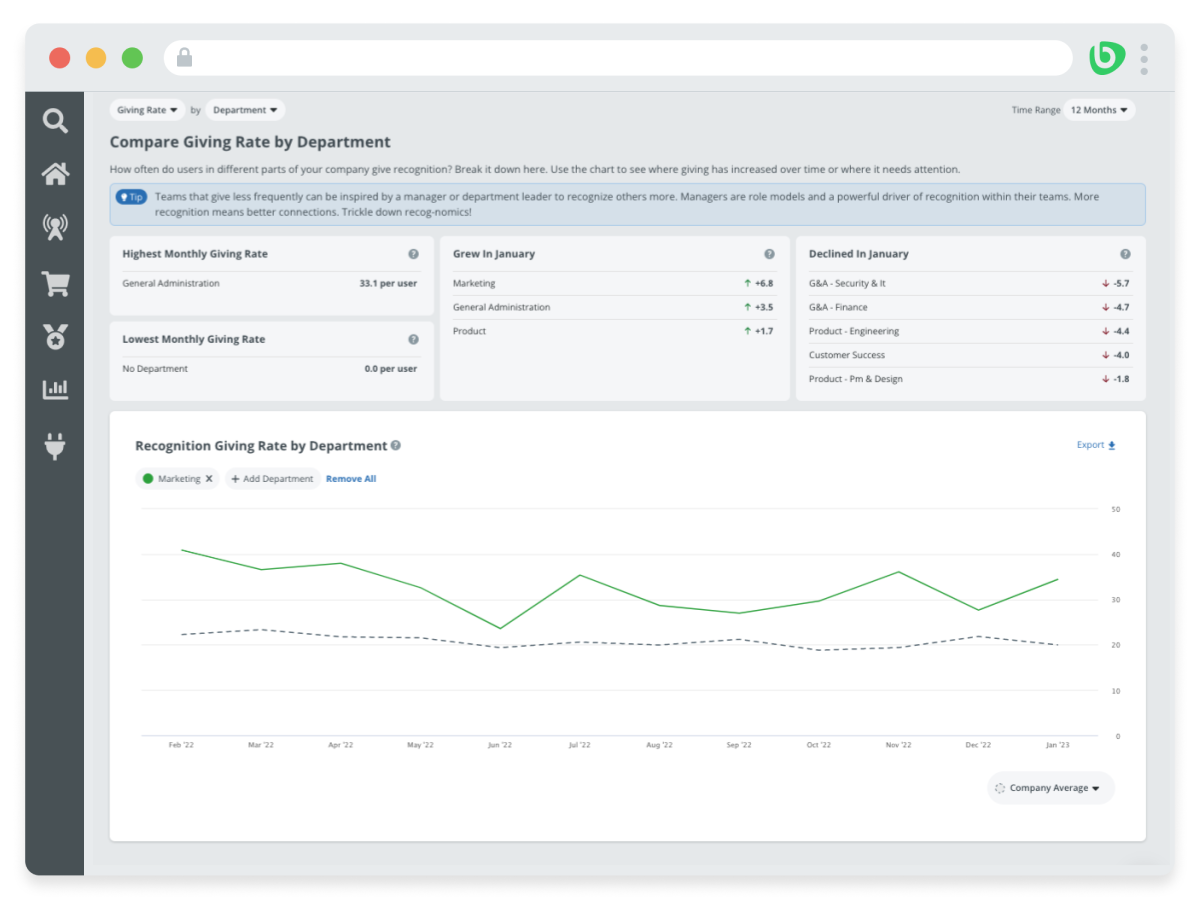The image size is (1200, 900).
Task: Open the Company Average overlay dropdown
Action: (1050, 788)
